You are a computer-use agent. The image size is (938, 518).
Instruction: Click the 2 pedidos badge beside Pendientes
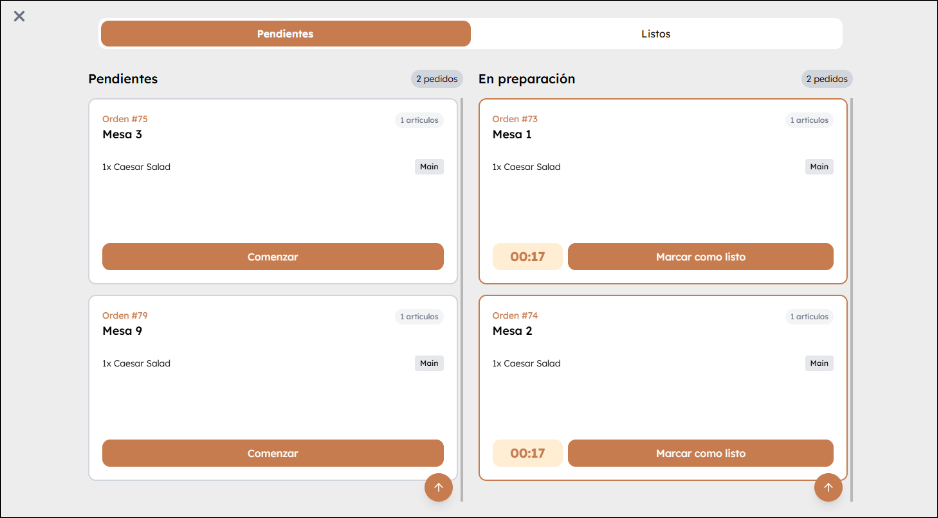click(x=437, y=79)
